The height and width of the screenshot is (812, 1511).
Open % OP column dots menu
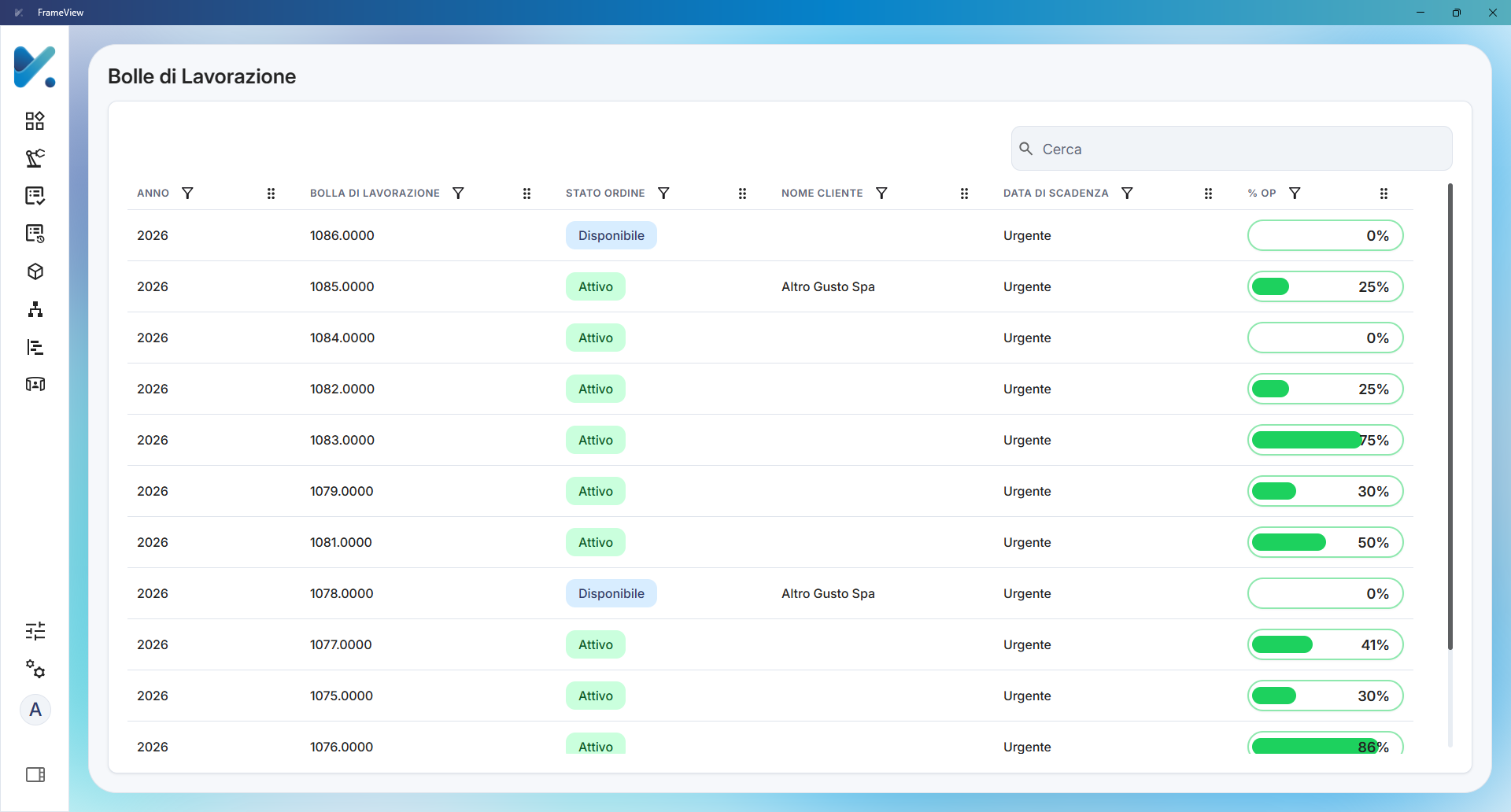tap(1384, 194)
